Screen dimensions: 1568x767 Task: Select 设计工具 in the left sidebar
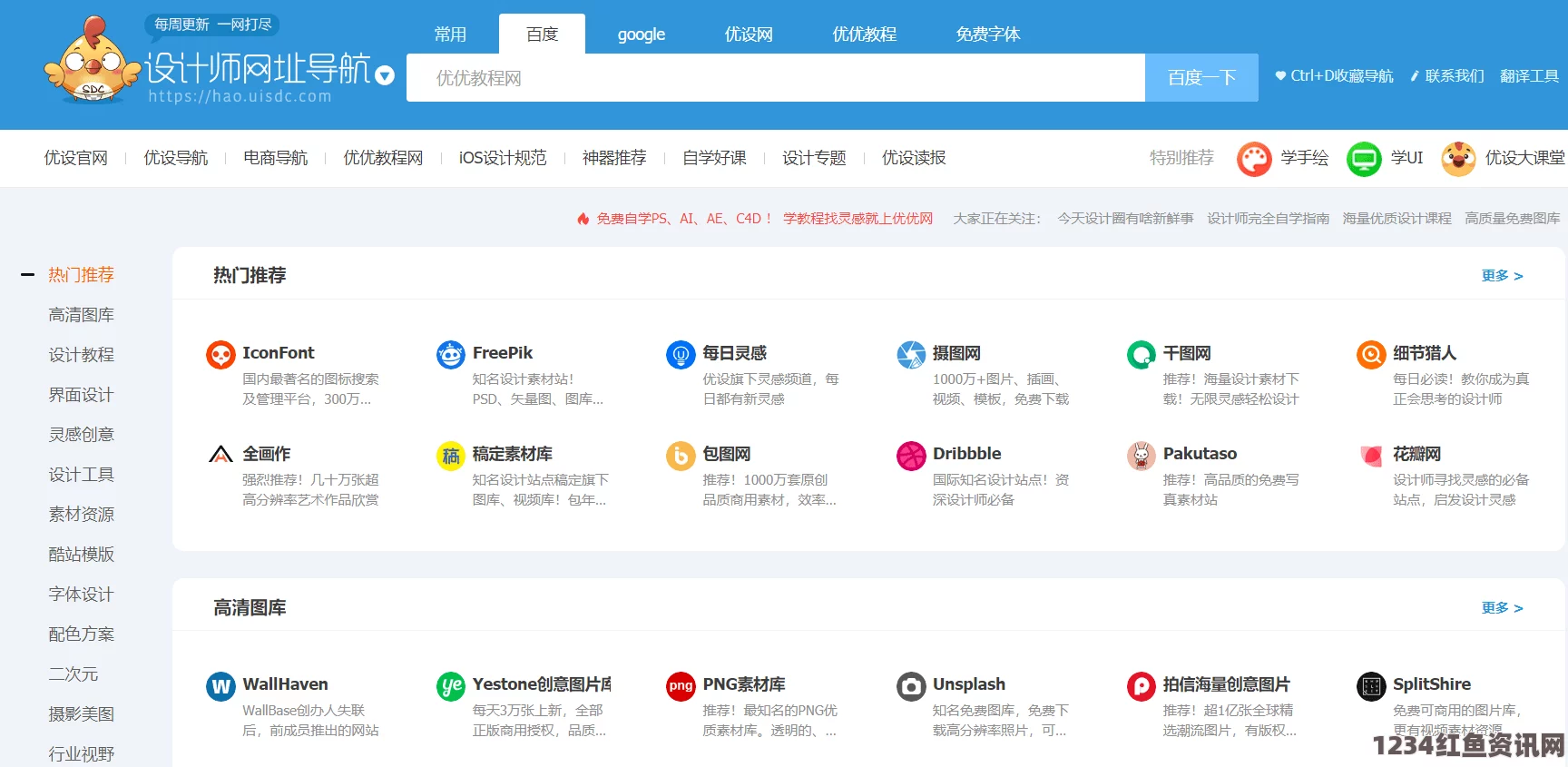(82, 475)
